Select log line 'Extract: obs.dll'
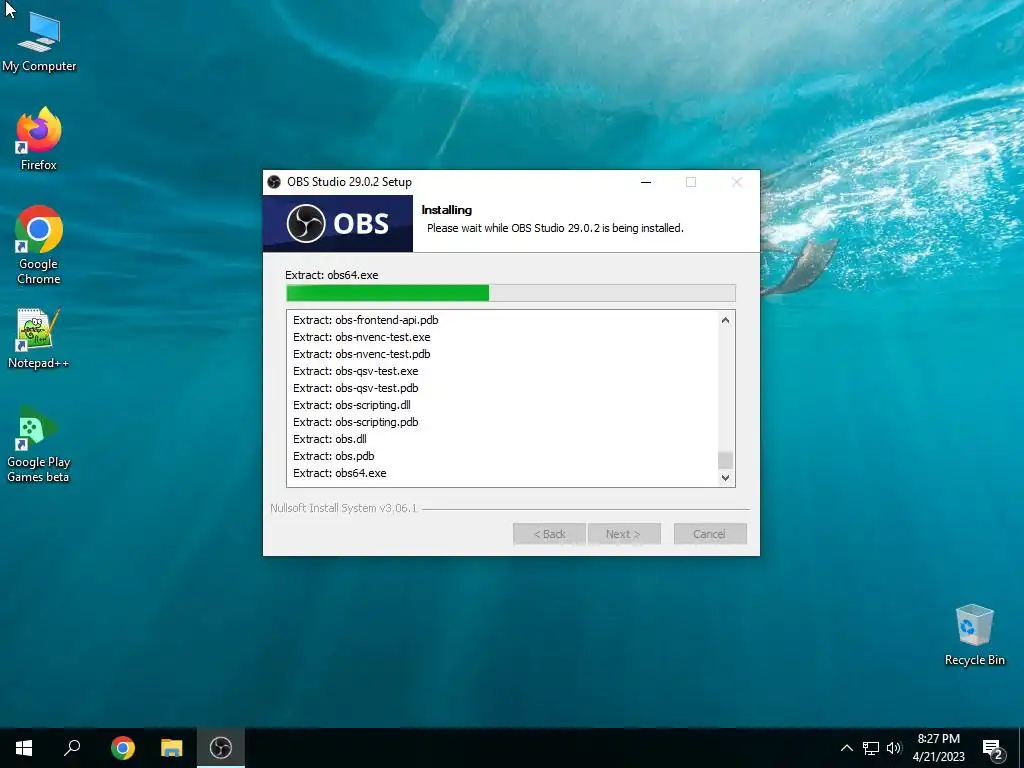 click(x=329, y=439)
